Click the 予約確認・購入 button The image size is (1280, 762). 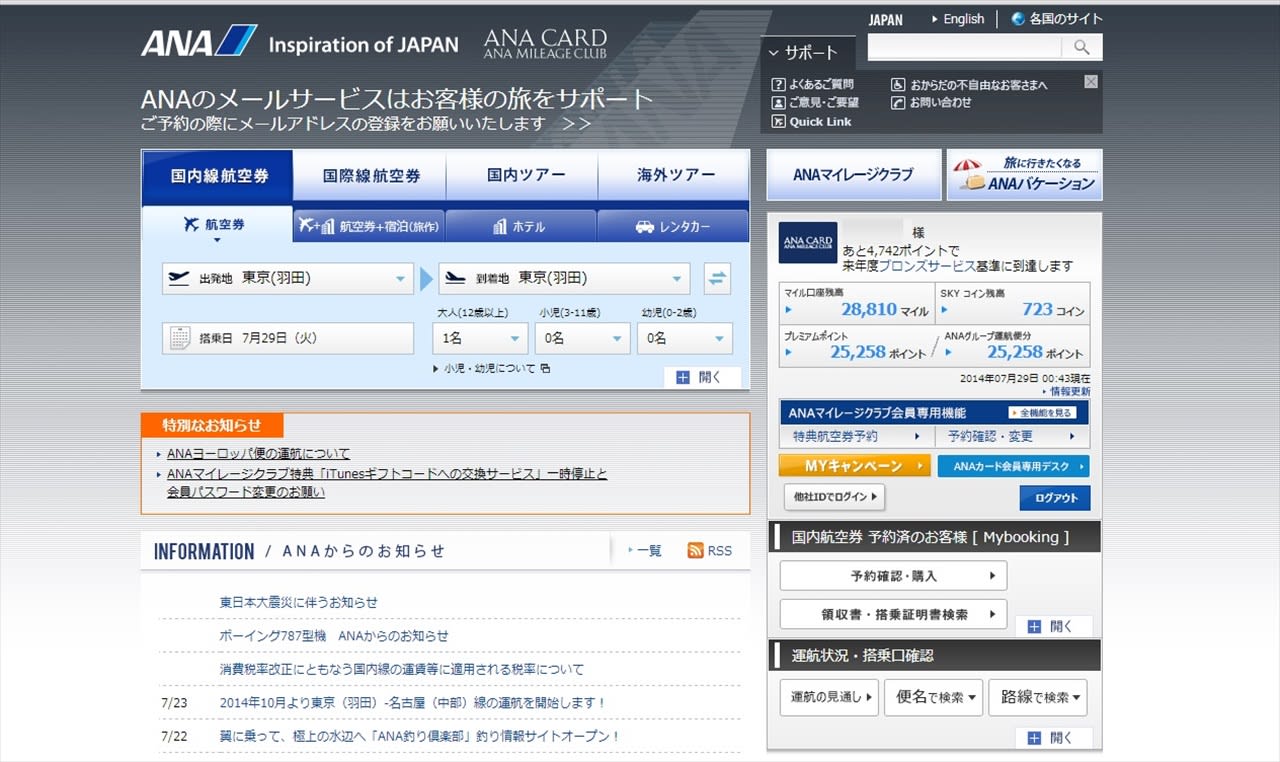893,576
